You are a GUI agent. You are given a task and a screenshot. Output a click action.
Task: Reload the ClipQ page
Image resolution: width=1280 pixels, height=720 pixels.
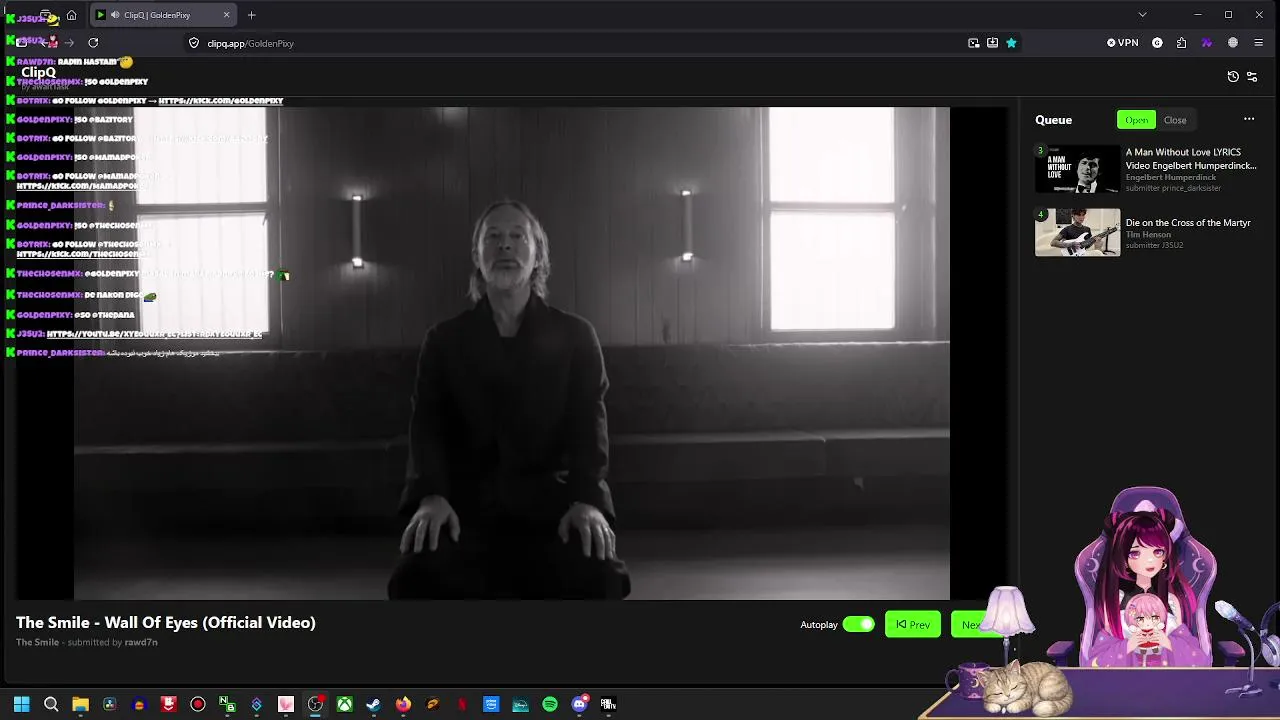(x=93, y=43)
